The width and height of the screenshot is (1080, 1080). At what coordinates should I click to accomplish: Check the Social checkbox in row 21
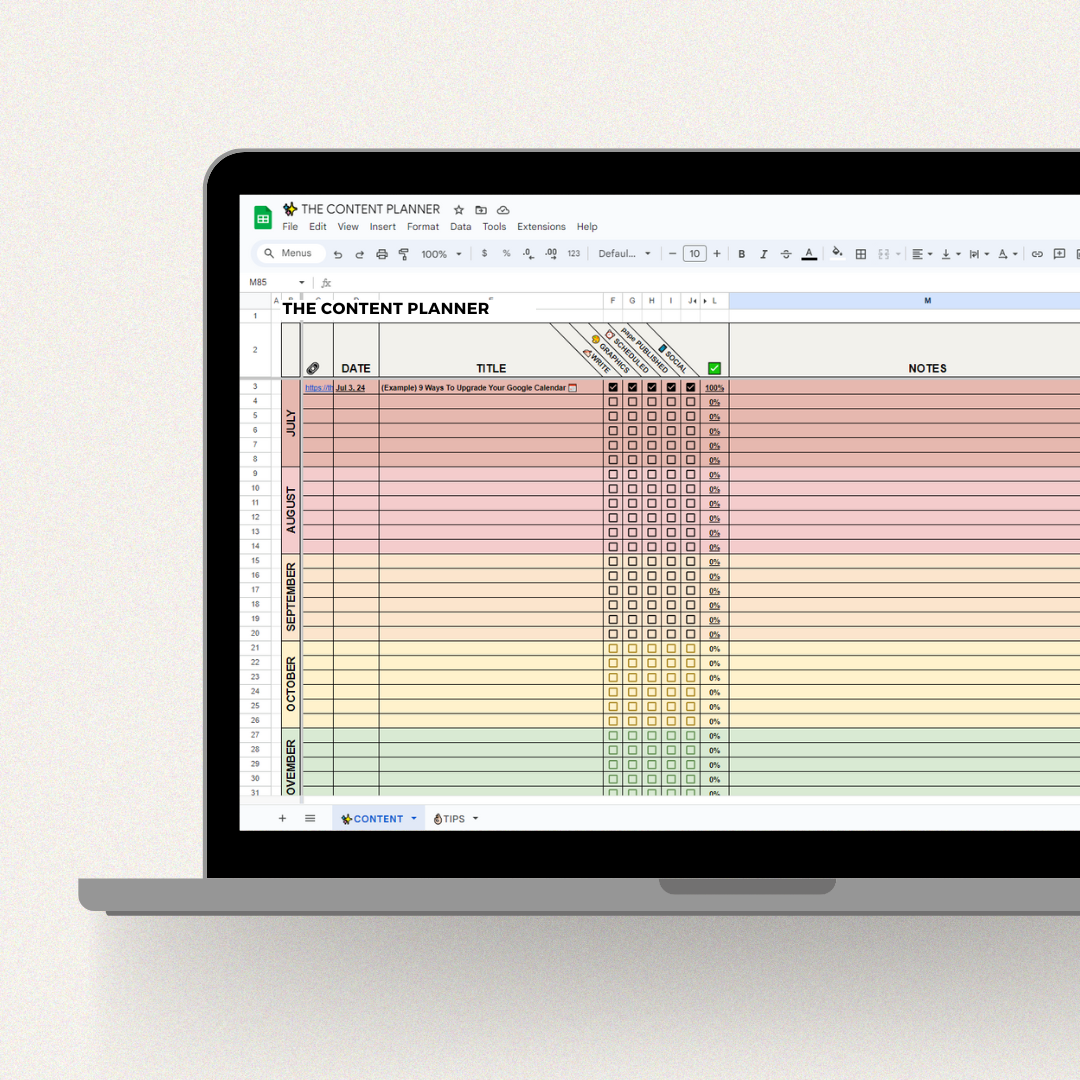tap(690, 648)
